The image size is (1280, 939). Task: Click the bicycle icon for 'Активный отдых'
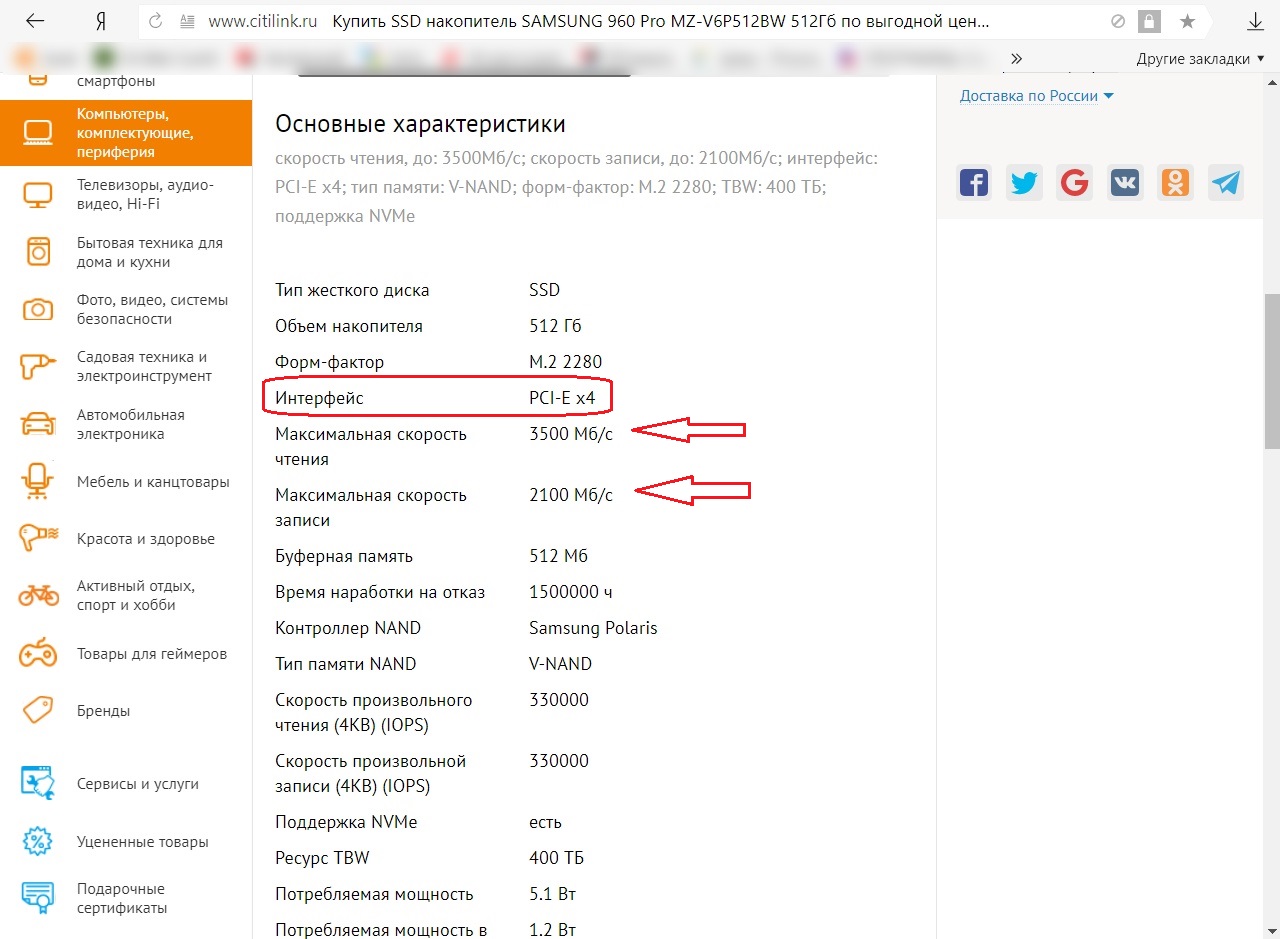(38, 595)
